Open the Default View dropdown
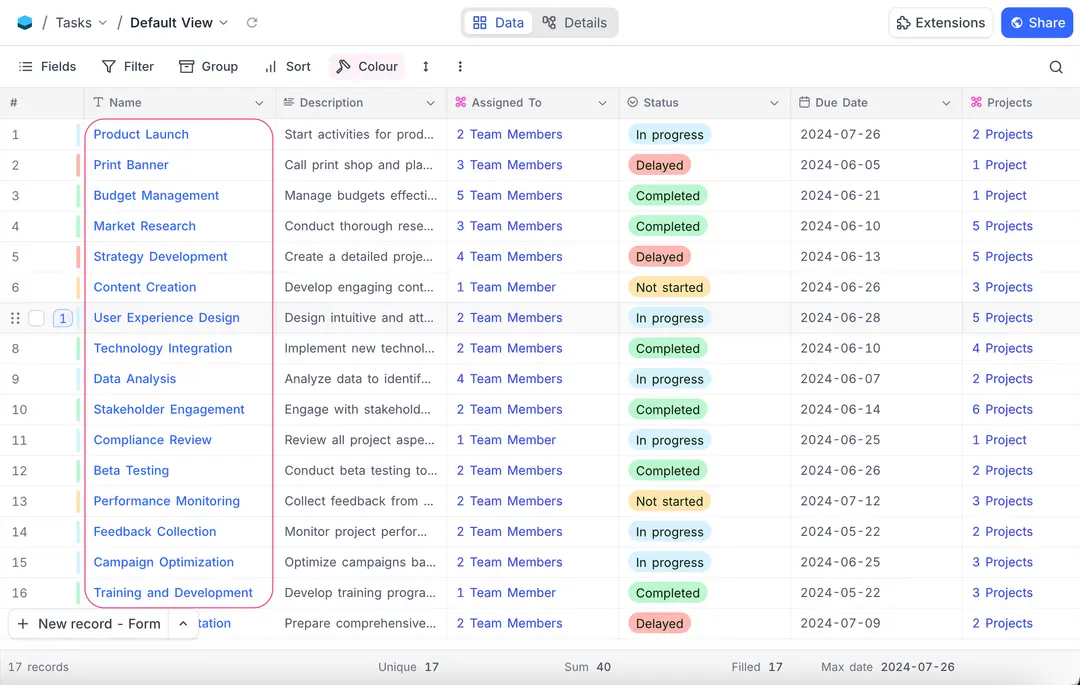This screenshot has height=685, width=1080. (x=179, y=23)
